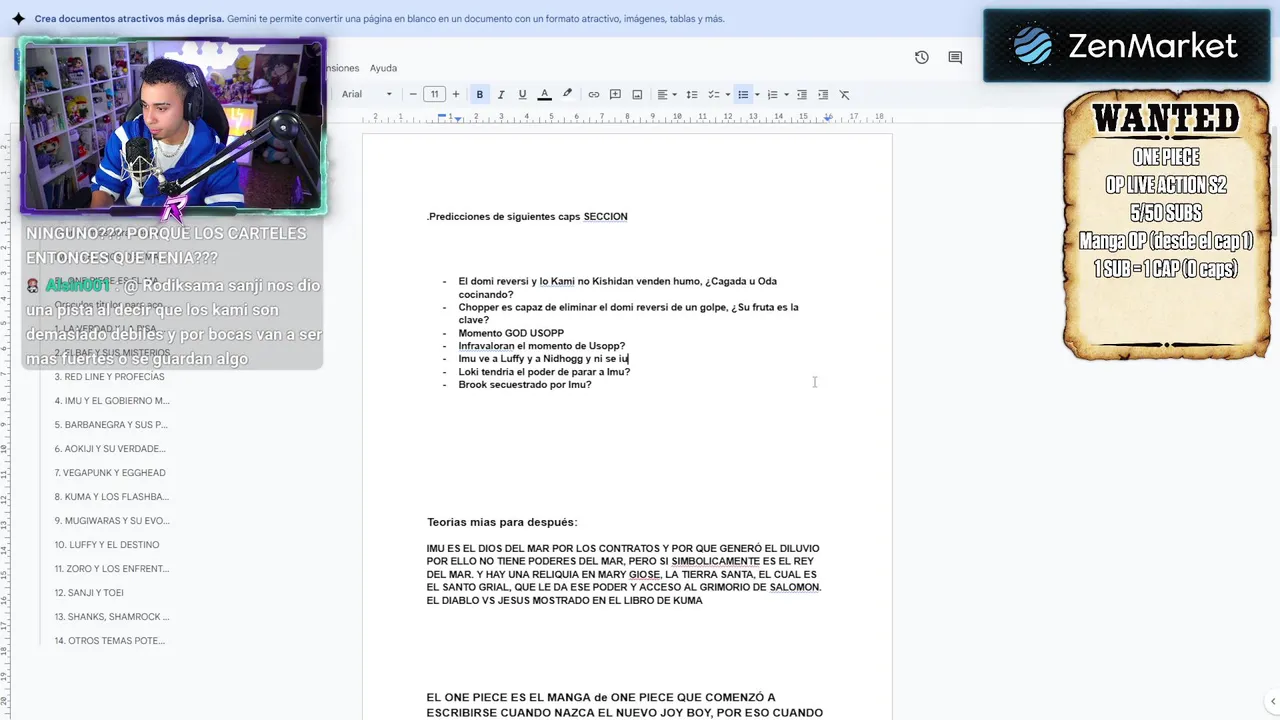Expand the checklist options arrow

tap(727, 94)
